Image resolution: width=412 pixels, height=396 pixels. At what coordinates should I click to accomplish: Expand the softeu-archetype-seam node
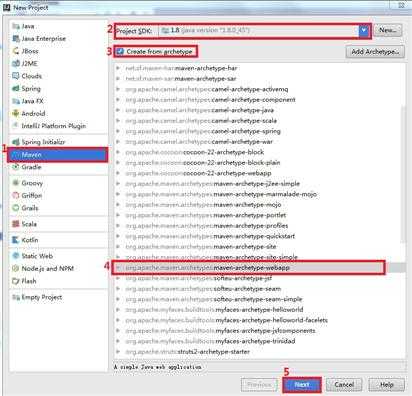[118, 288]
